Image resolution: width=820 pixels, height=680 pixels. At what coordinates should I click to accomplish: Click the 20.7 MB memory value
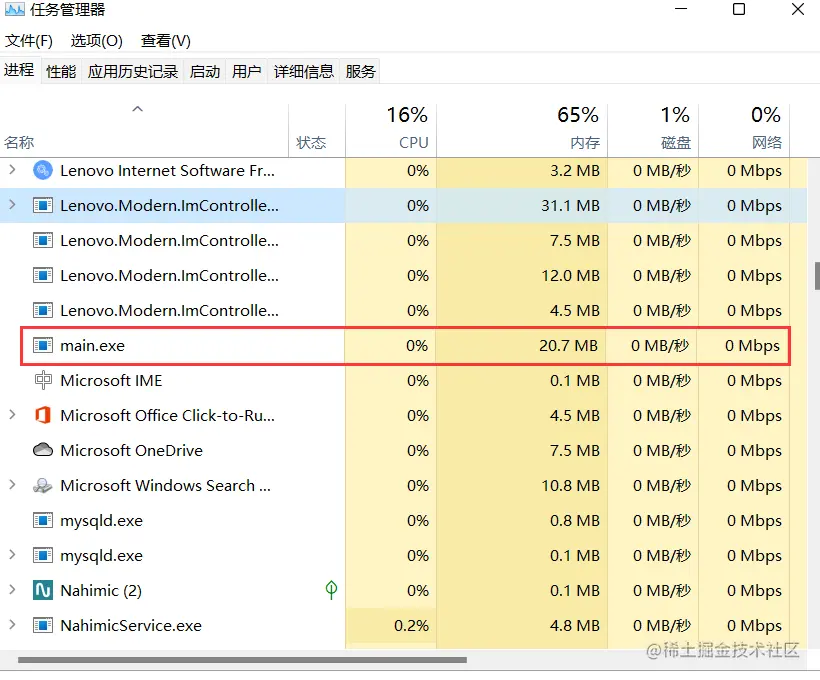[x=568, y=346]
